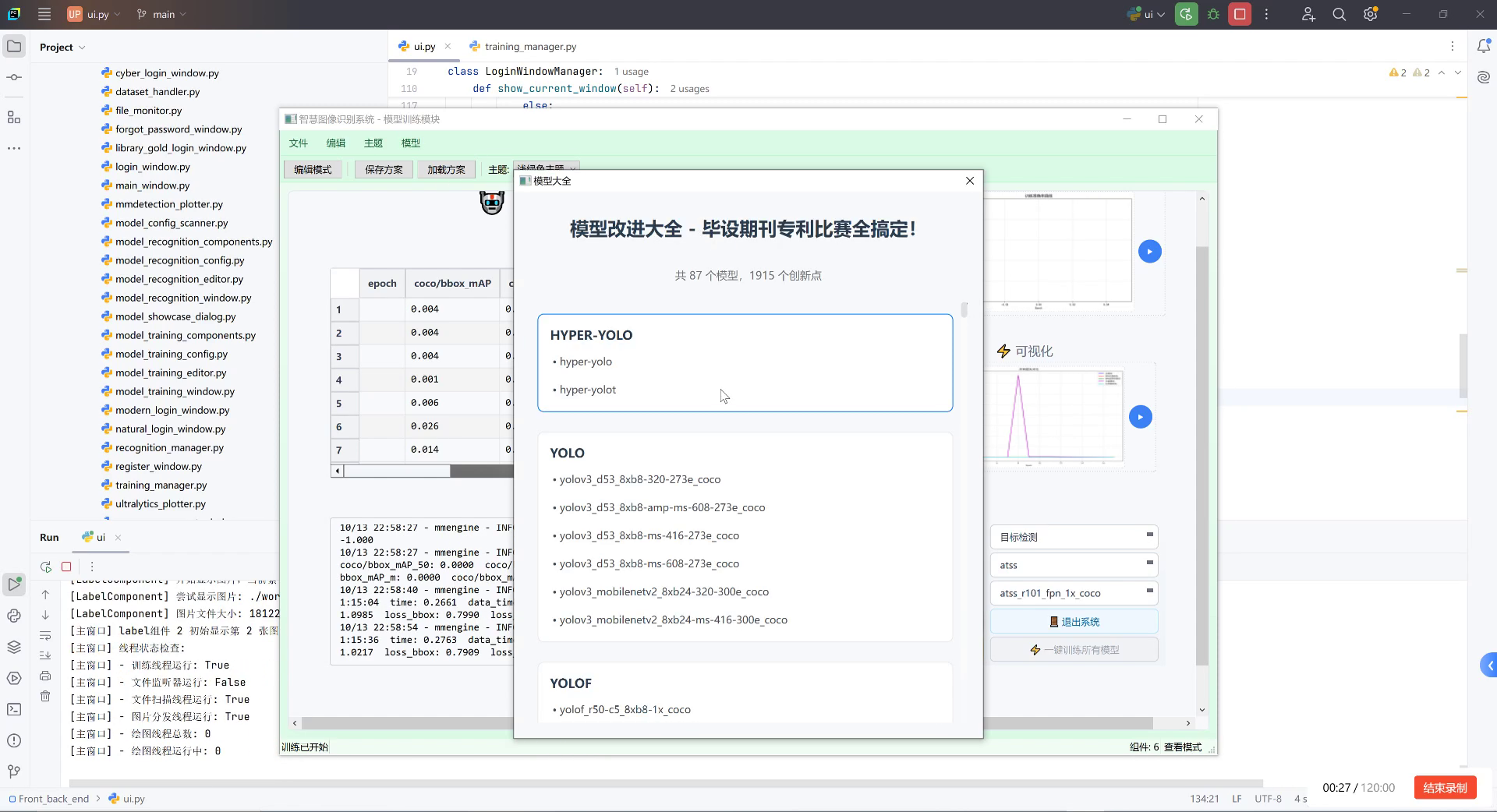Switch to training_manager.py editor tab
Screen dimensions: 1497x812
522,47
